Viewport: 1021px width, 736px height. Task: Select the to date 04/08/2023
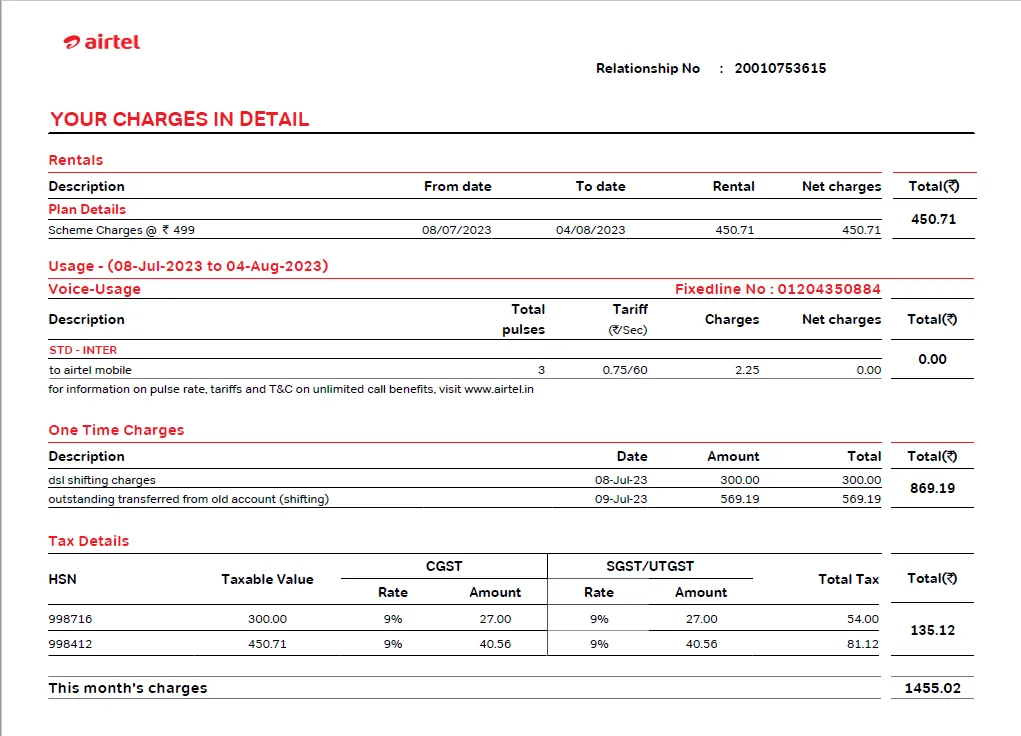coord(590,230)
